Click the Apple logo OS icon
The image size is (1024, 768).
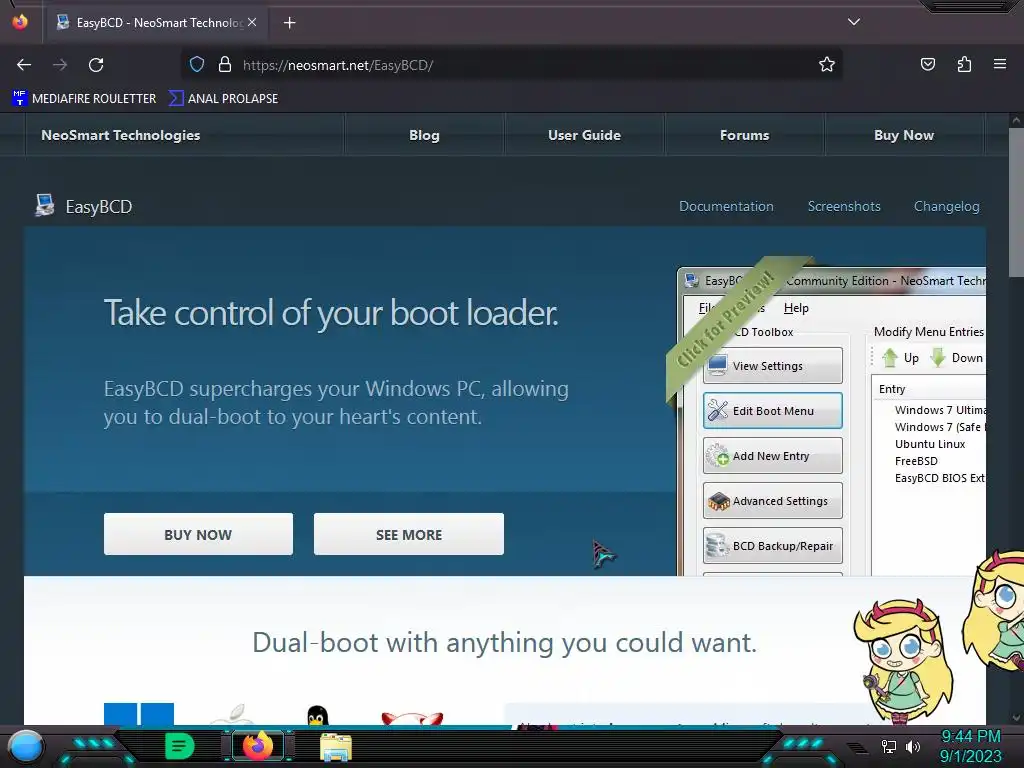point(232,714)
